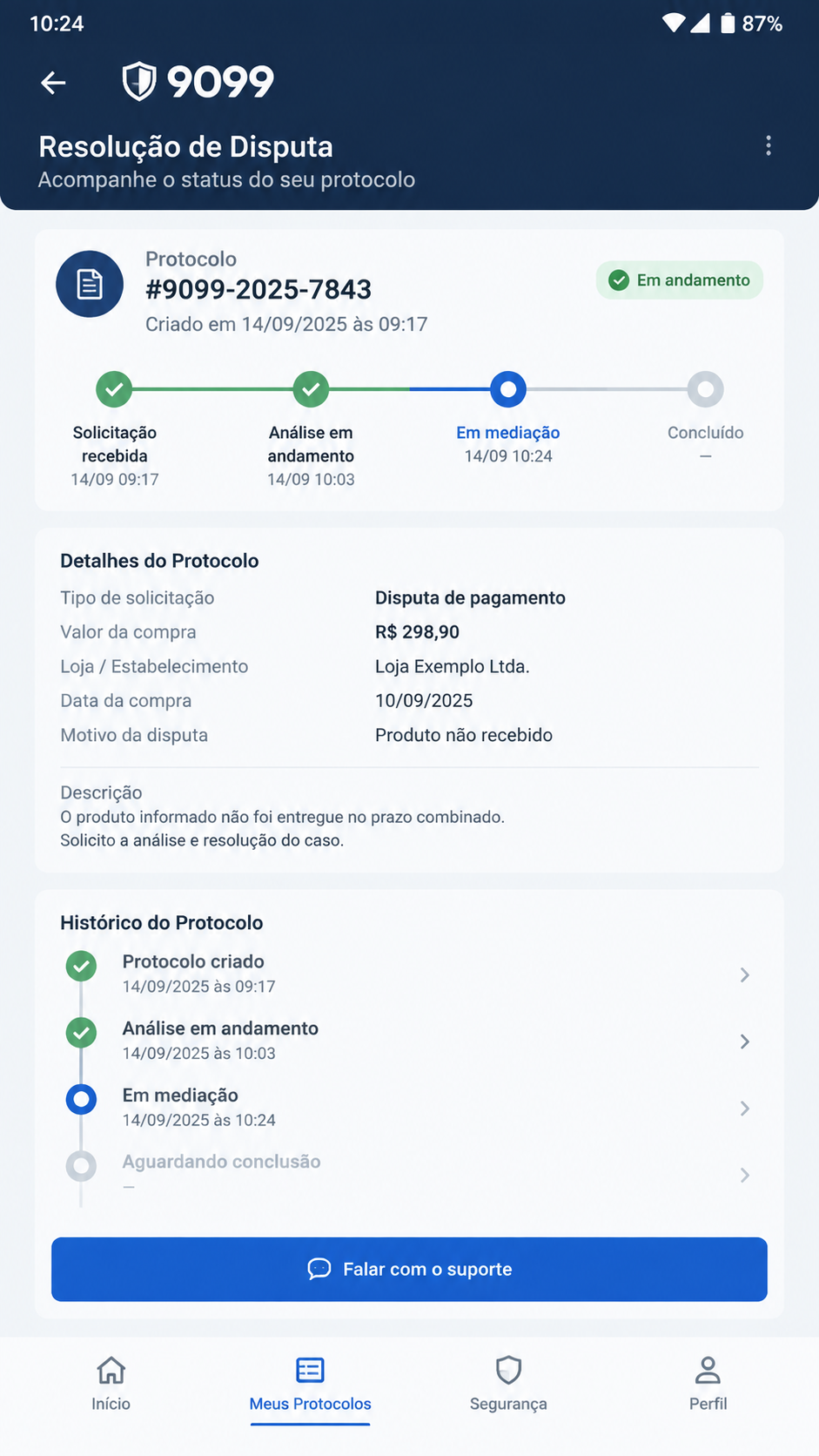Image resolution: width=819 pixels, height=1456 pixels.
Task: Tap the back arrow icon
Action: [54, 83]
